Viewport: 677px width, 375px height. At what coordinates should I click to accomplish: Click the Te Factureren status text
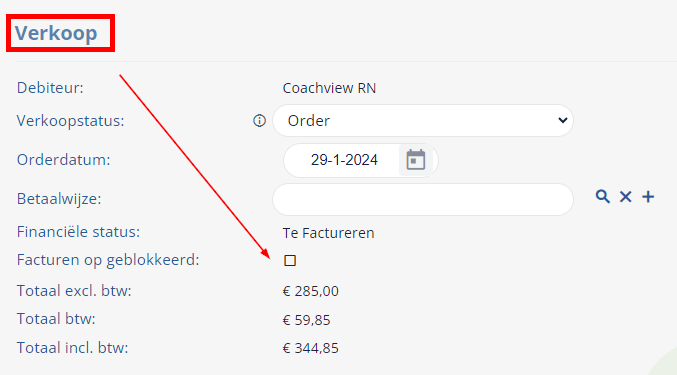coord(329,233)
